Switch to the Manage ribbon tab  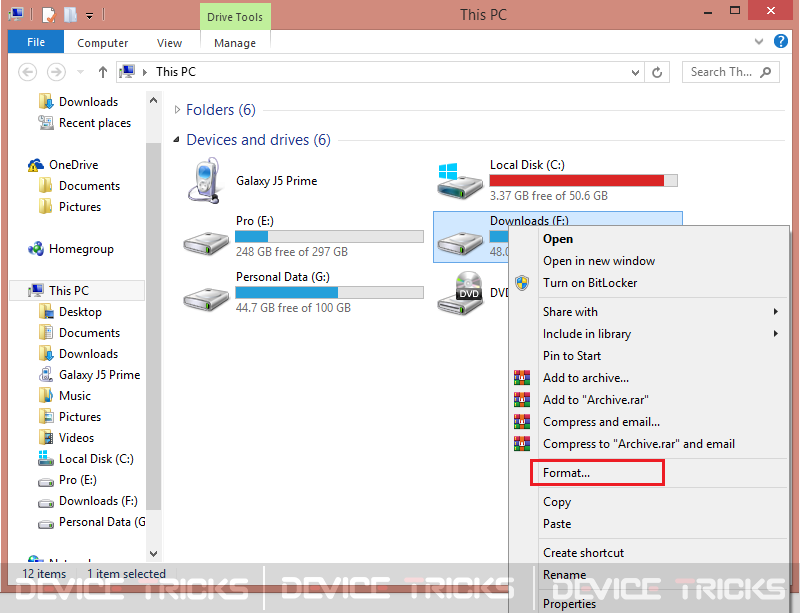click(x=235, y=43)
